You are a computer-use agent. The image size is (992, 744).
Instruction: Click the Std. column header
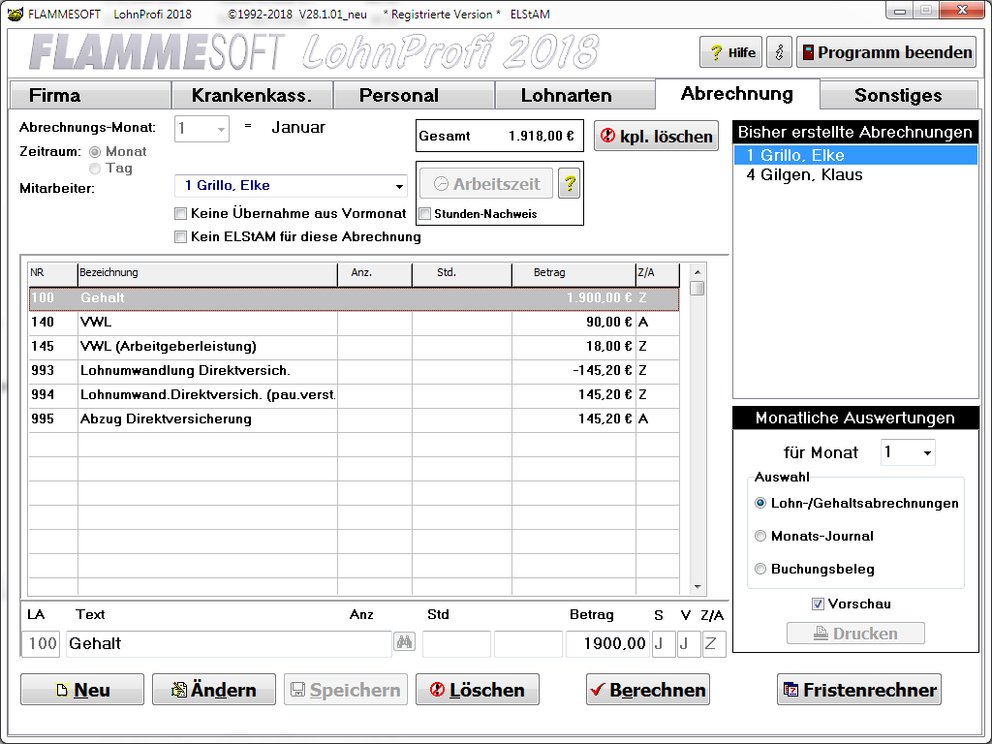(x=462, y=273)
